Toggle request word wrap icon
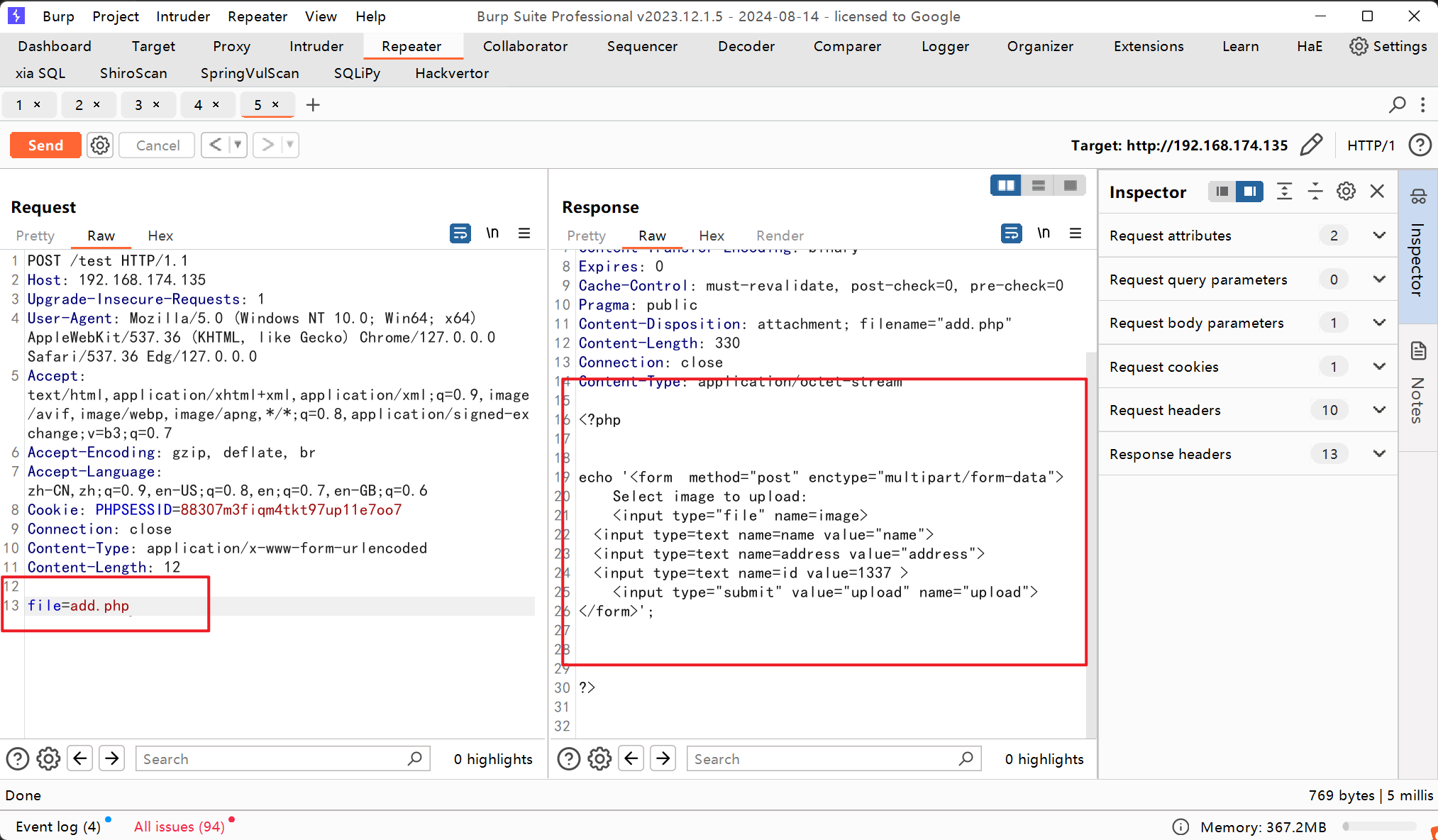 click(x=460, y=233)
